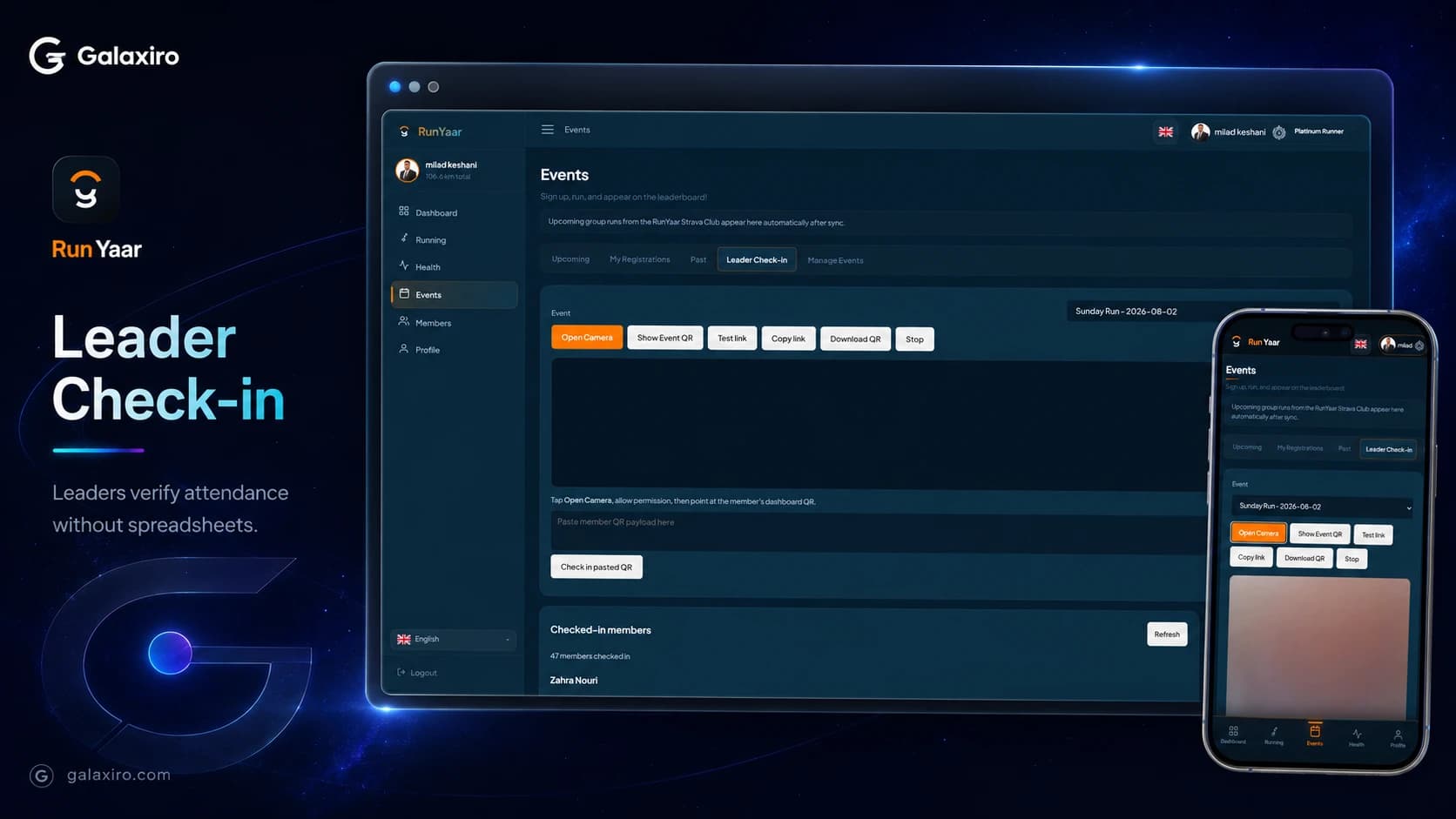Click desktop Test link button

click(731, 339)
